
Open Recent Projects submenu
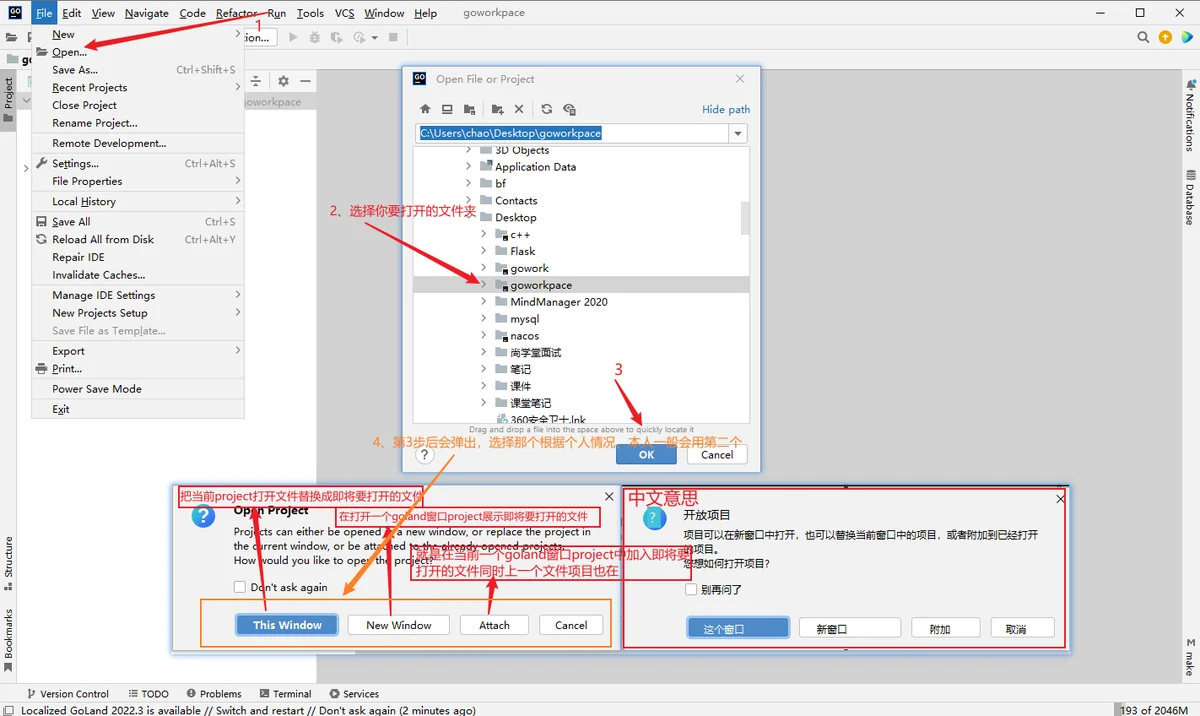click(138, 87)
